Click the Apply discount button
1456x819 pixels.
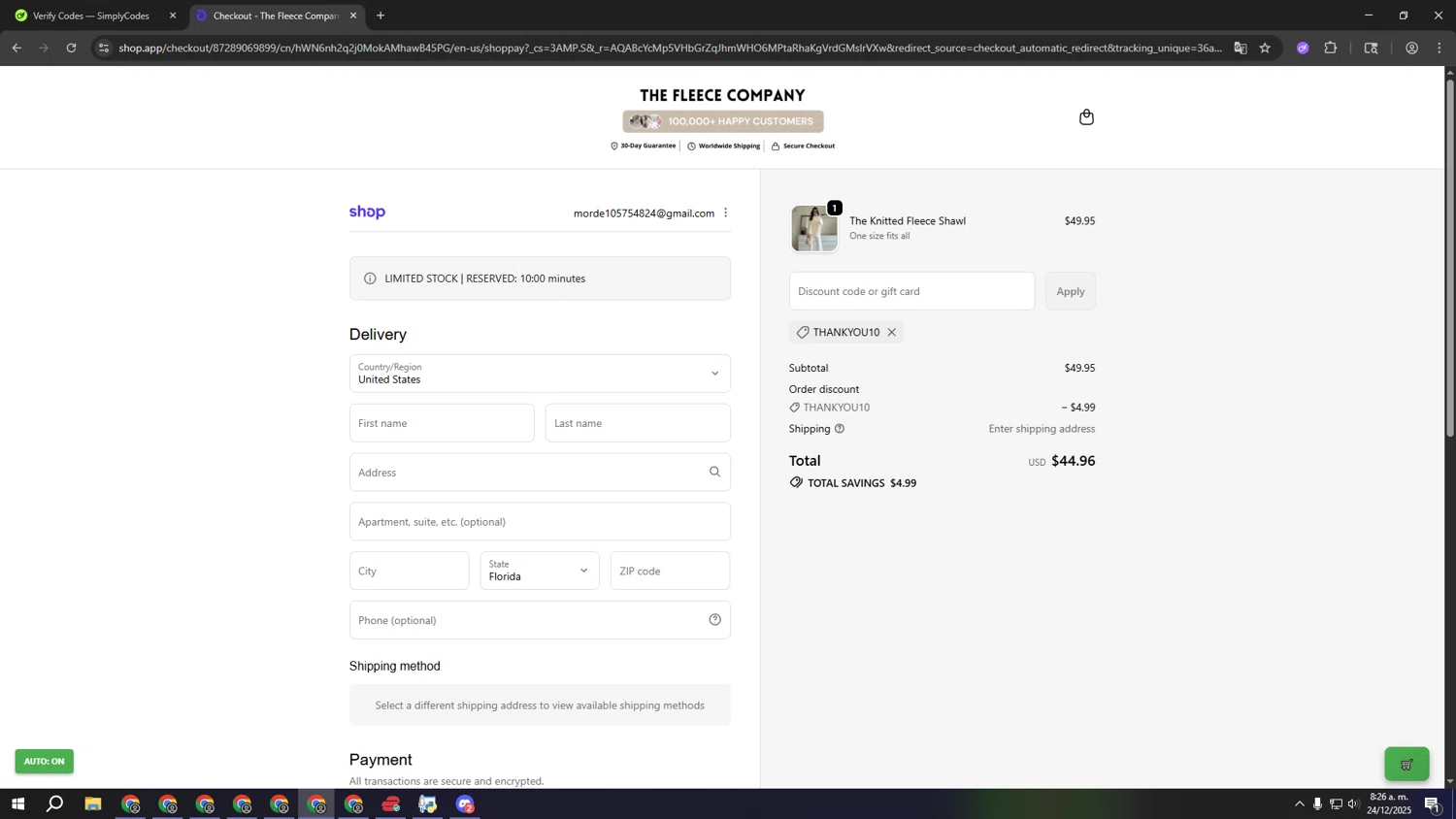tap(1071, 291)
